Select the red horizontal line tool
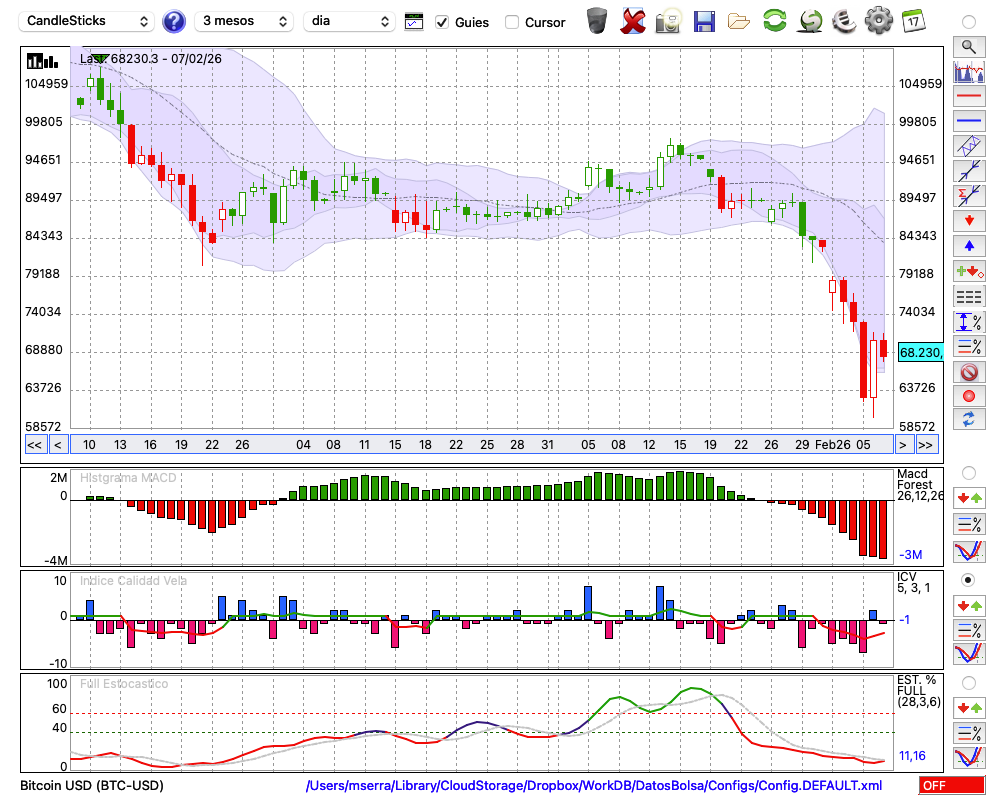1000x800 pixels. [x=969, y=96]
